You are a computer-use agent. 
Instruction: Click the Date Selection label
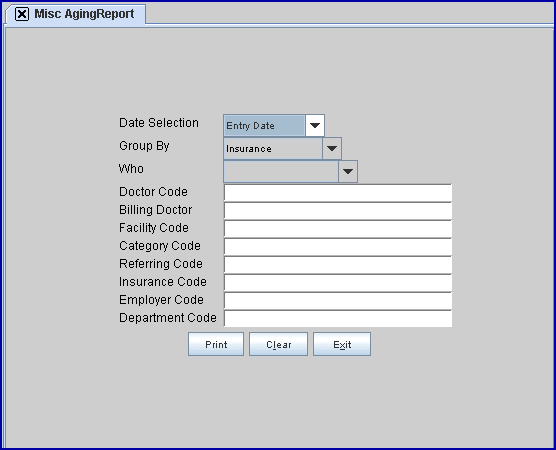click(159, 123)
